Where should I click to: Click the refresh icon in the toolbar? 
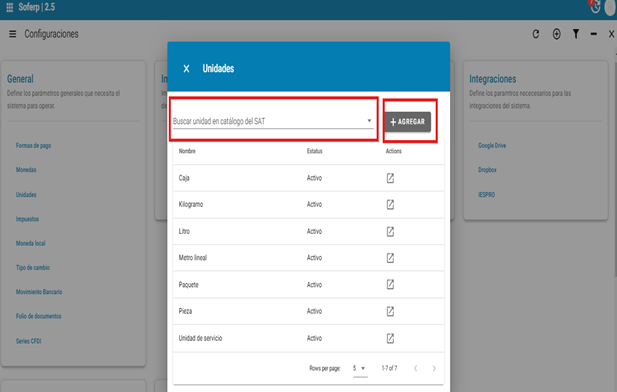pos(536,34)
